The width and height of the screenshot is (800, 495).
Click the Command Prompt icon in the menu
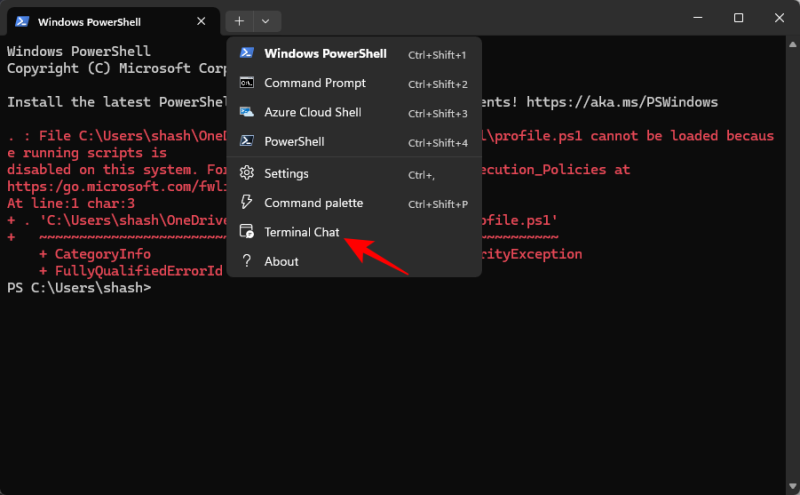coord(246,83)
